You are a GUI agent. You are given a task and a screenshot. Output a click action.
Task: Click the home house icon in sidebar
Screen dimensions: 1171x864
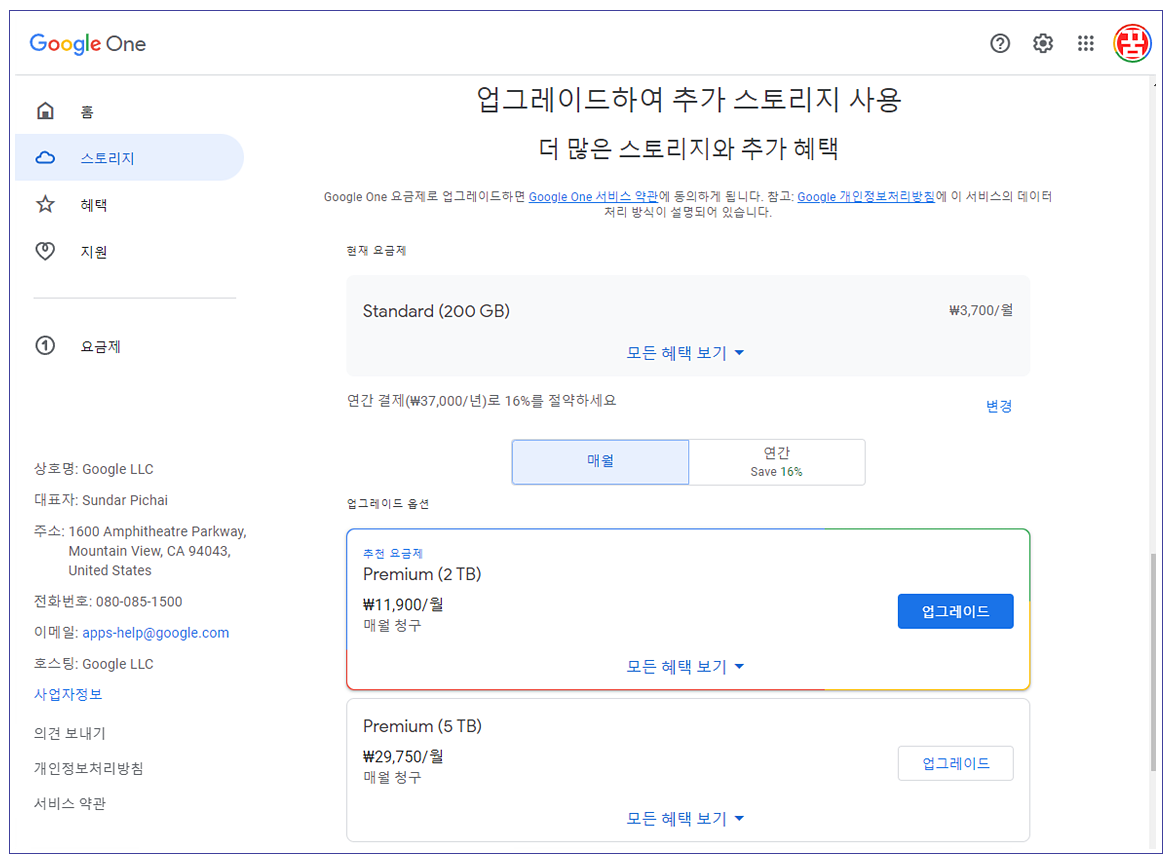pos(46,111)
